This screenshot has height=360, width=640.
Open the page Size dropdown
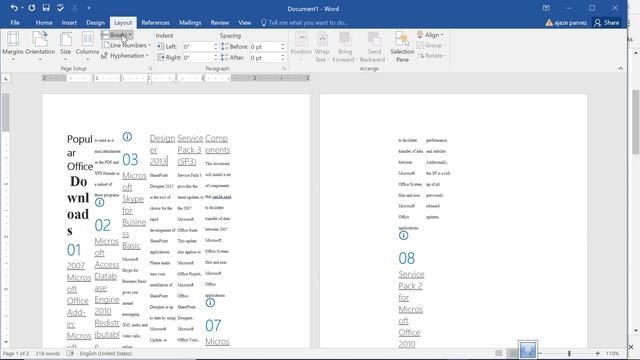(65, 46)
